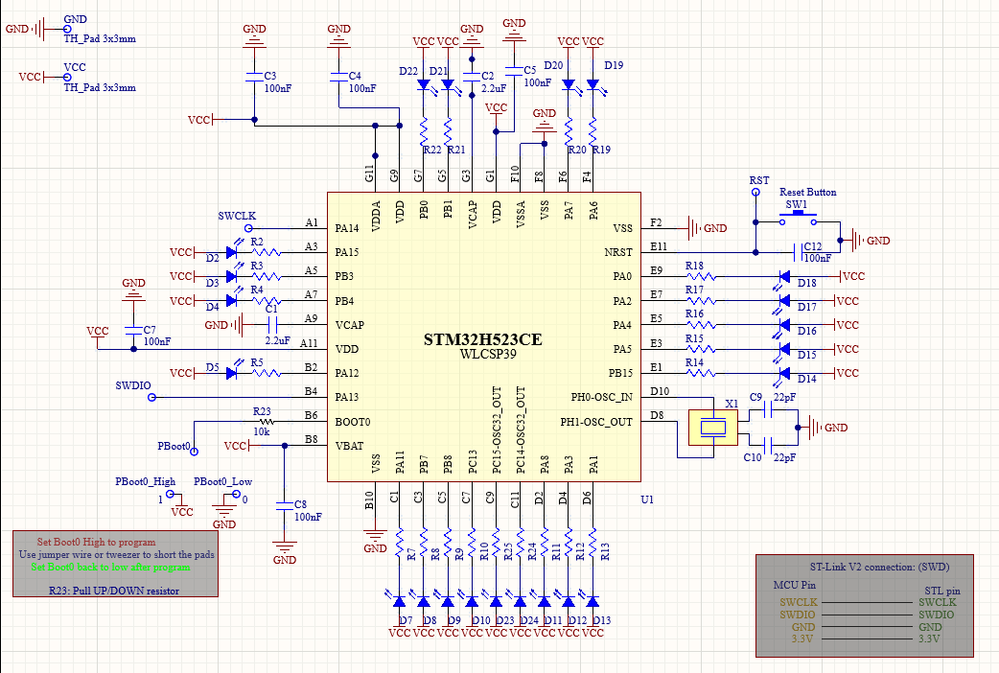Click capacitor C5 100nF symbol
The width and height of the screenshot is (999, 673).
coord(514,69)
